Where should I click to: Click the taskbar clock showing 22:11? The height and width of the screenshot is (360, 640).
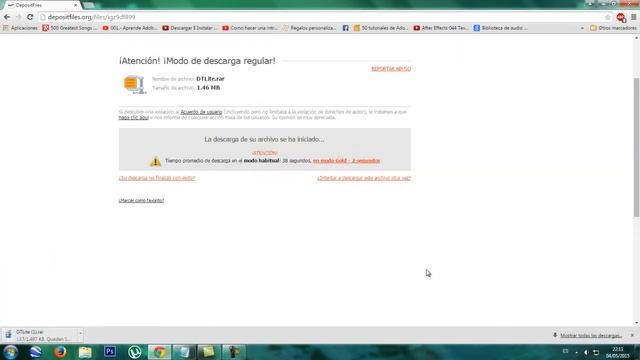(x=618, y=353)
